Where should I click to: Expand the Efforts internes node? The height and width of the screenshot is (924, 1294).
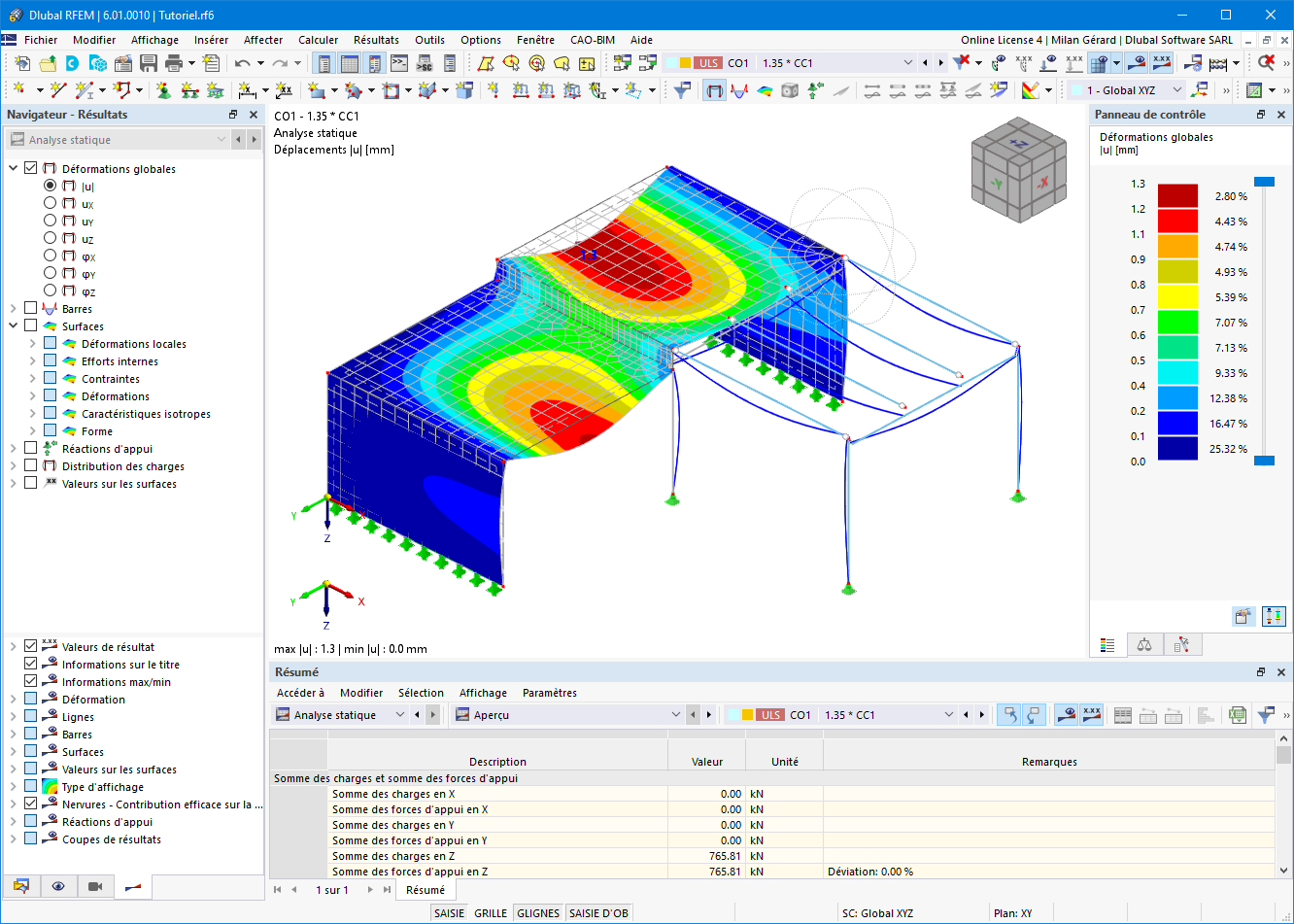point(32,360)
